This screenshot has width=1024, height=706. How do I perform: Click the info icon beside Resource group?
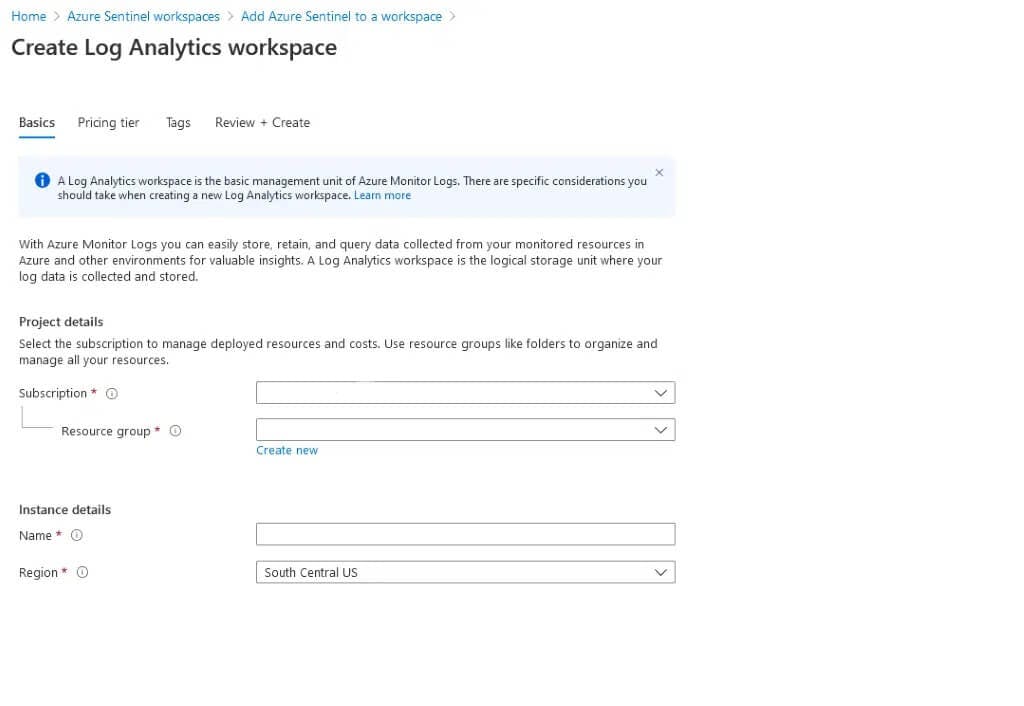pos(175,430)
